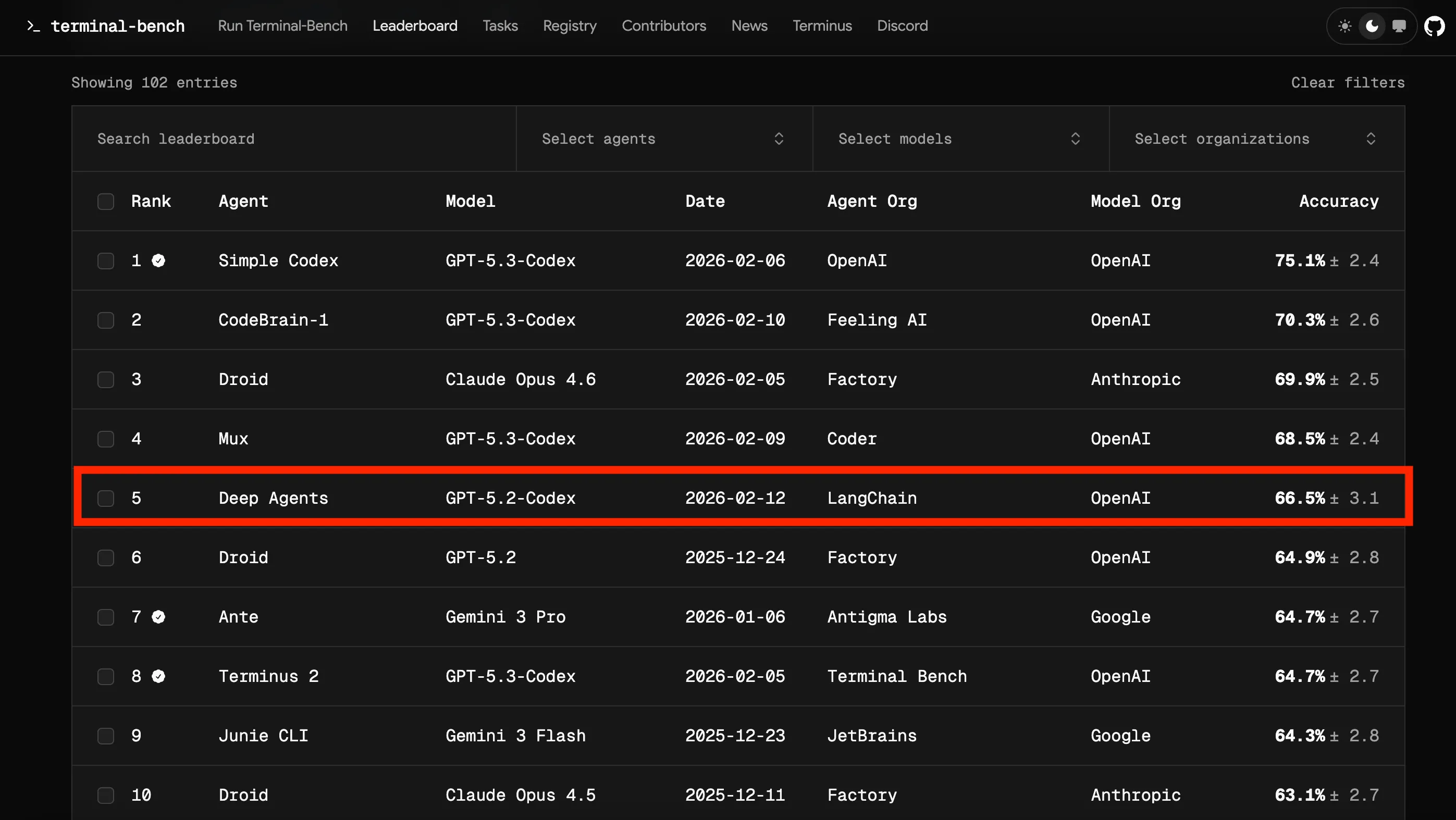Open the Select organizations dropdown
The width and height of the screenshot is (1456, 820).
(1255, 139)
